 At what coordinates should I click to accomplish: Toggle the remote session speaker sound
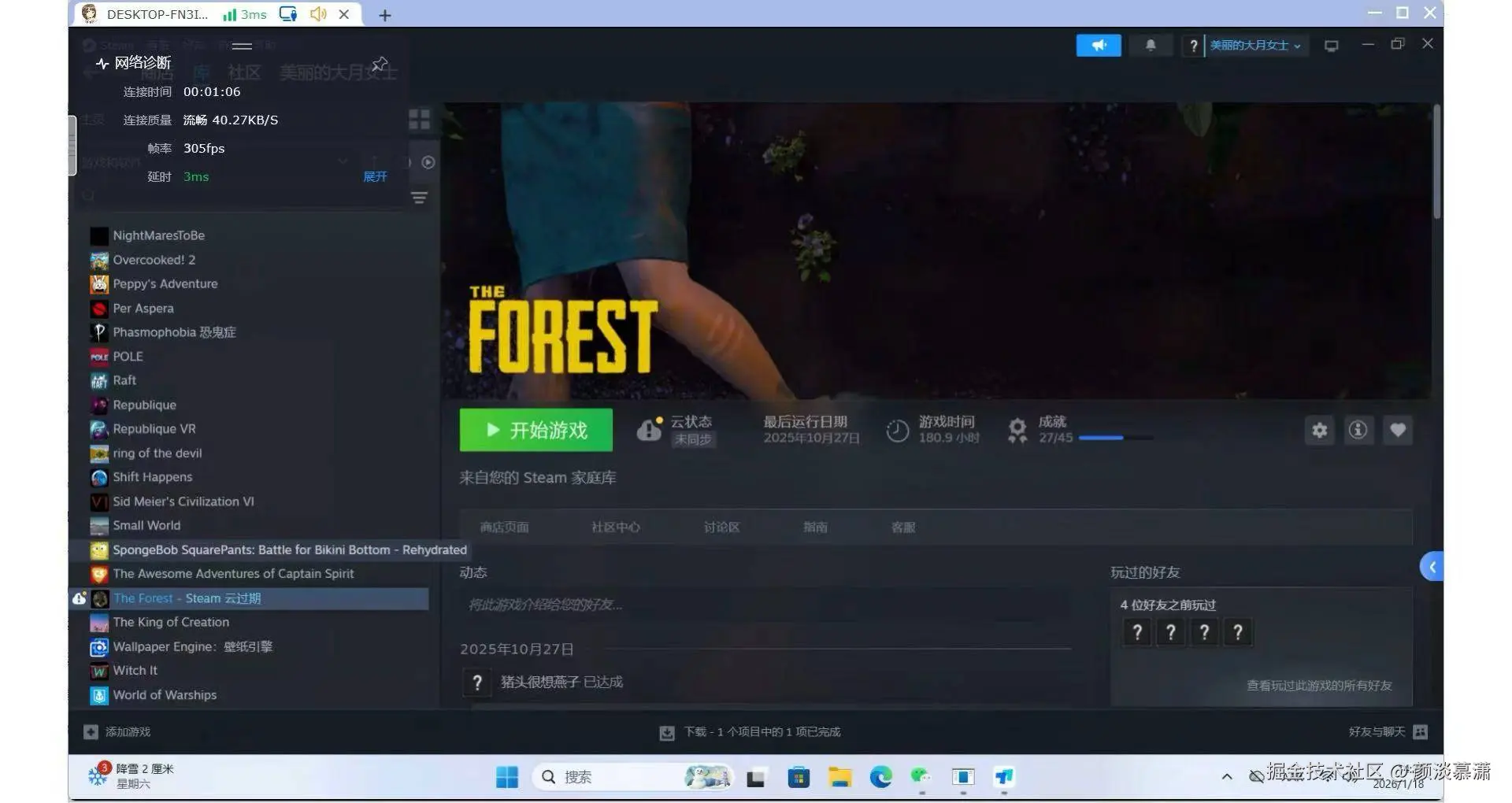(318, 14)
